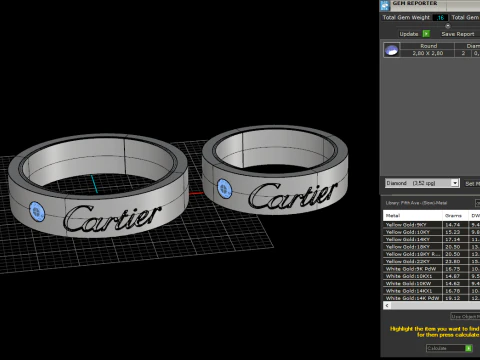Viewport: 480px width, 360px height.
Task: Select the Yellow Gold:9KY row
Action: pyautogui.click(x=431, y=225)
